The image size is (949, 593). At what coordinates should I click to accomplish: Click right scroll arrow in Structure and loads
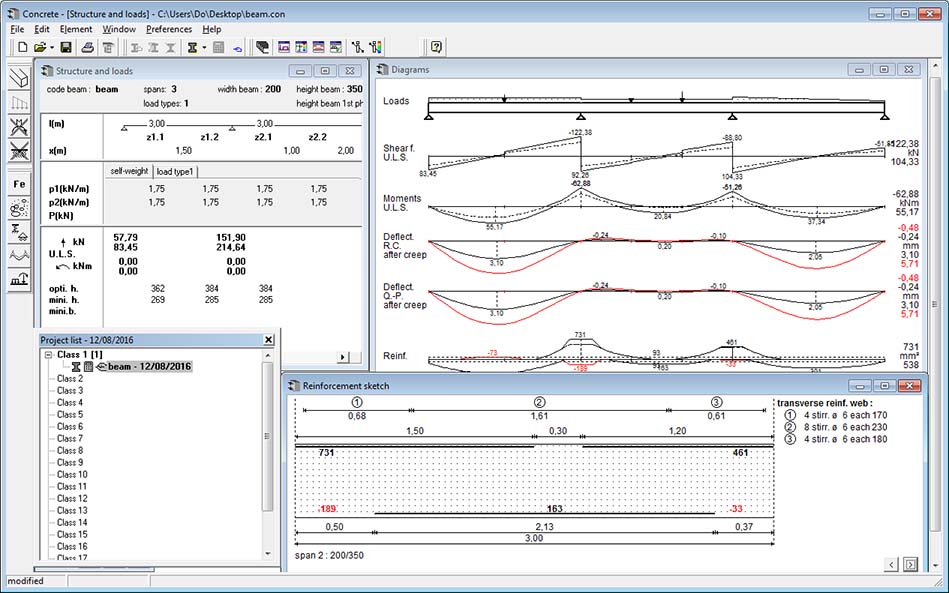[x=343, y=357]
